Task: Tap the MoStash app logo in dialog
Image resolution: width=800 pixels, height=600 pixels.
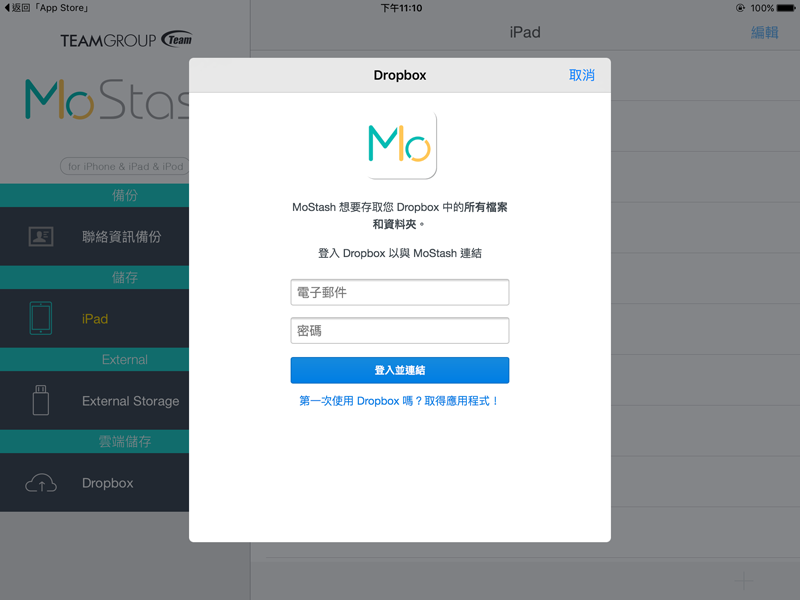Action: pyautogui.click(x=400, y=145)
